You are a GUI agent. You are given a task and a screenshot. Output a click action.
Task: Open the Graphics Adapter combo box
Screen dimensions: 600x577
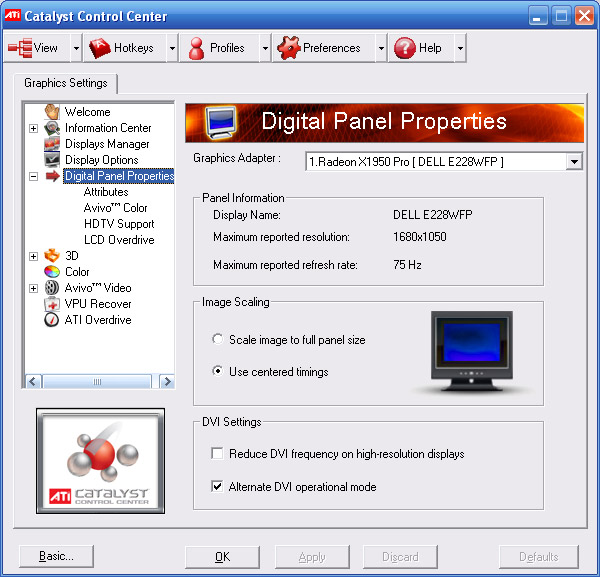(444, 161)
